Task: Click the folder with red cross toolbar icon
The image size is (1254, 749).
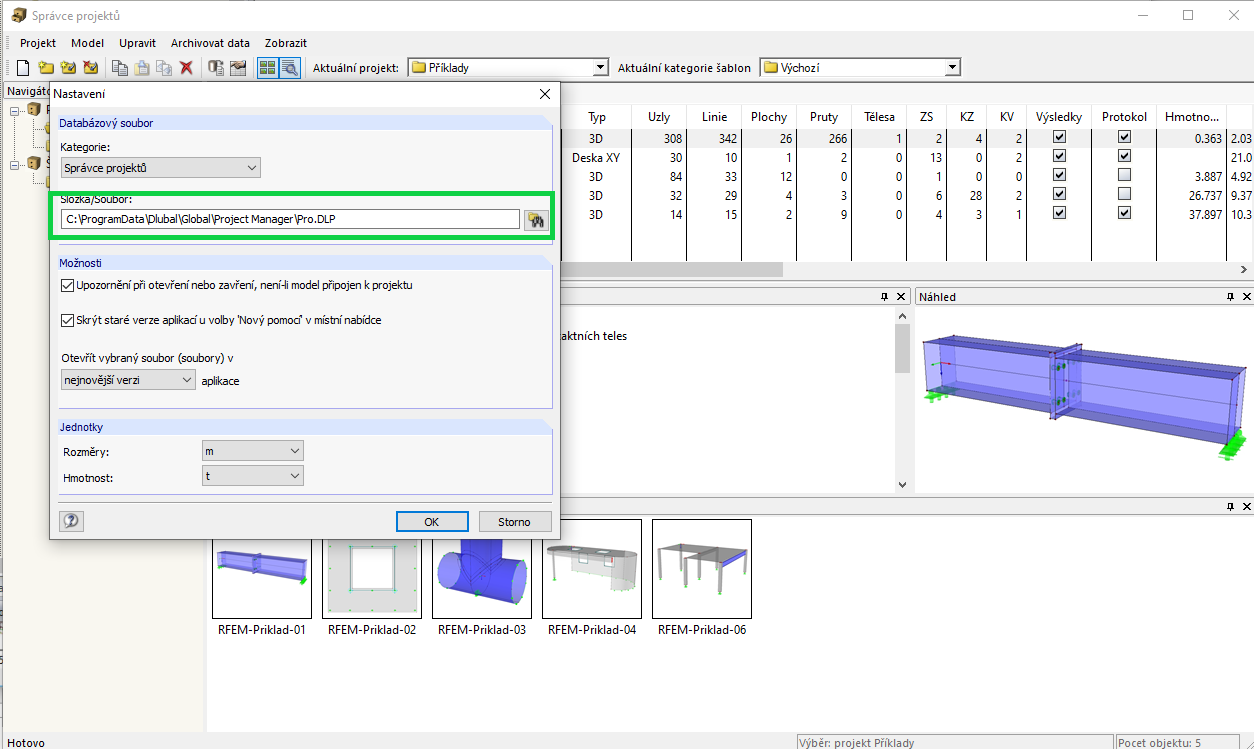Action: pos(91,68)
